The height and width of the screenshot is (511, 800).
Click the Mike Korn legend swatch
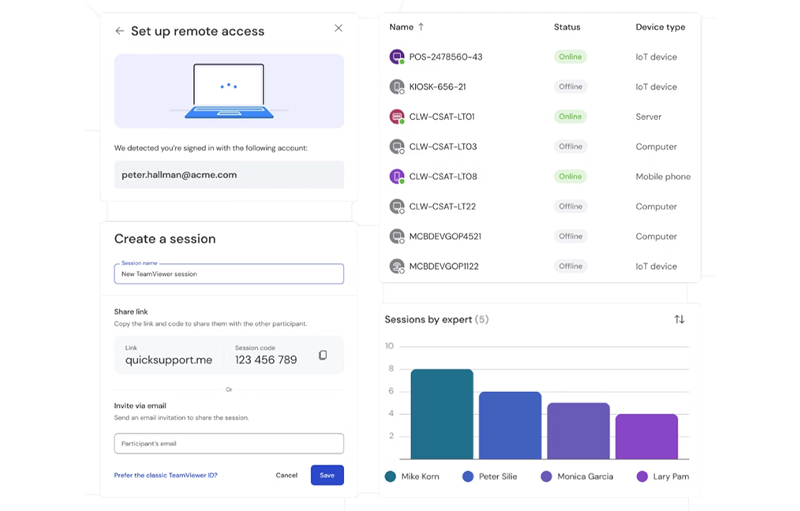[390, 476]
